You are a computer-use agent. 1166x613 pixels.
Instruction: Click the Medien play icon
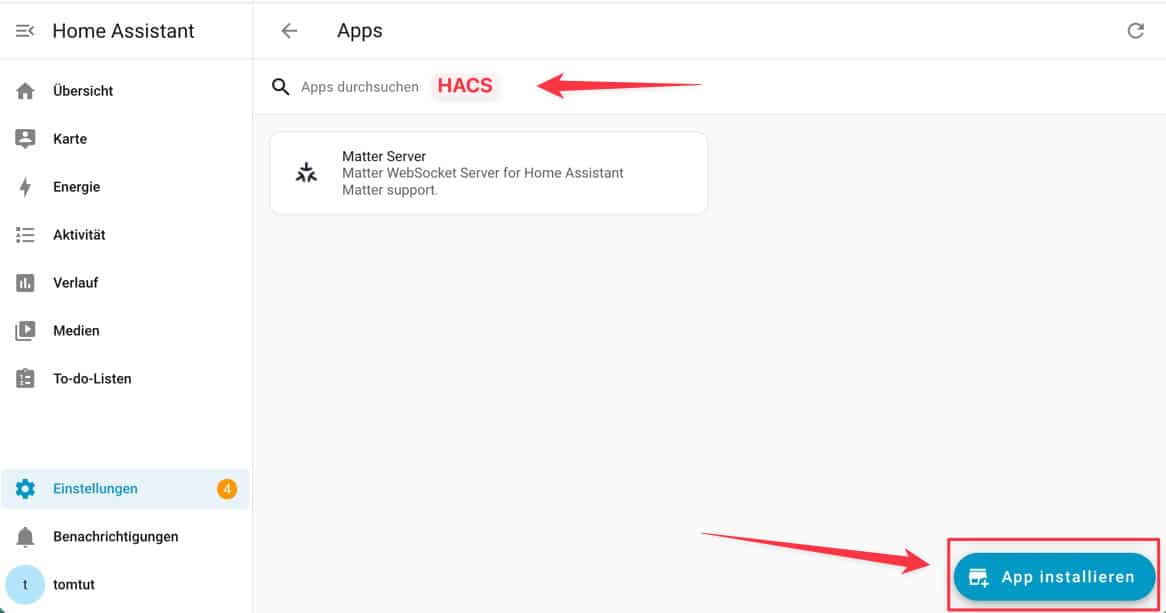[x=26, y=331]
